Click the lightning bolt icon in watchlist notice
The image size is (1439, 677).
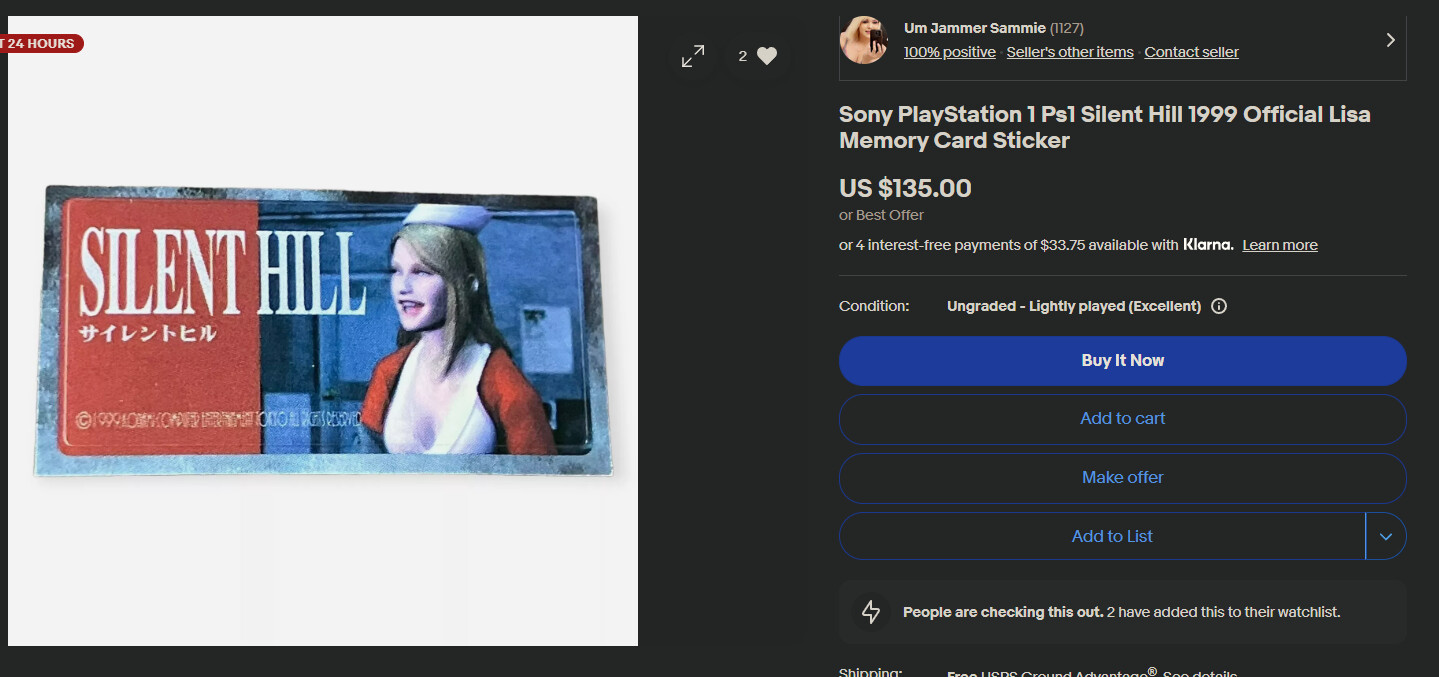(871, 612)
